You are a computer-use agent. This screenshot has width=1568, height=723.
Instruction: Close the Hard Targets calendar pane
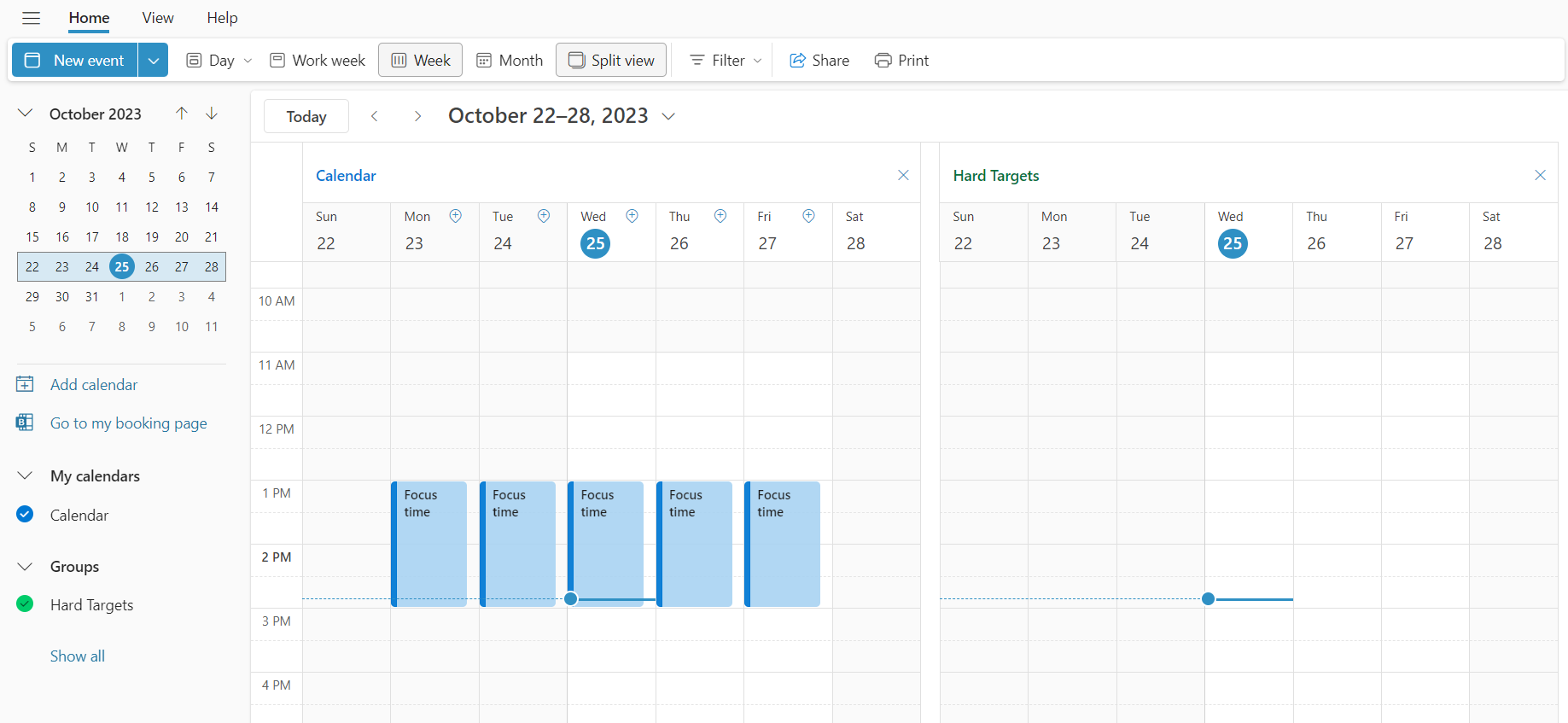click(1540, 175)
